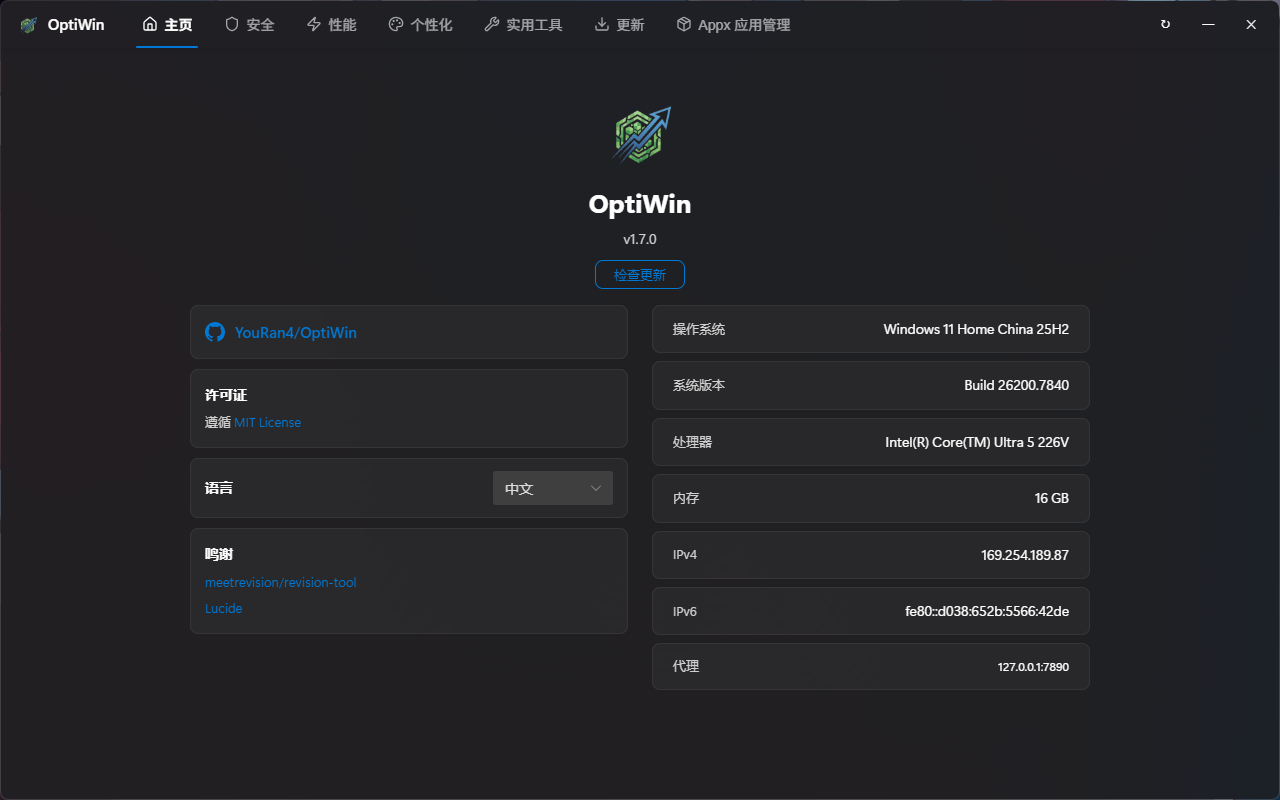Click the home icon on the 主页 tab
Viewport: 1280px width, 800px height.
150,24
